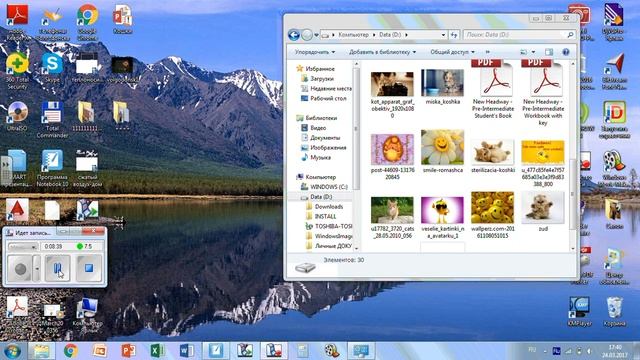This screenshot has width=640, height=360.
Task: Go back with Explorer's back arrow
Action: (293, 35)
